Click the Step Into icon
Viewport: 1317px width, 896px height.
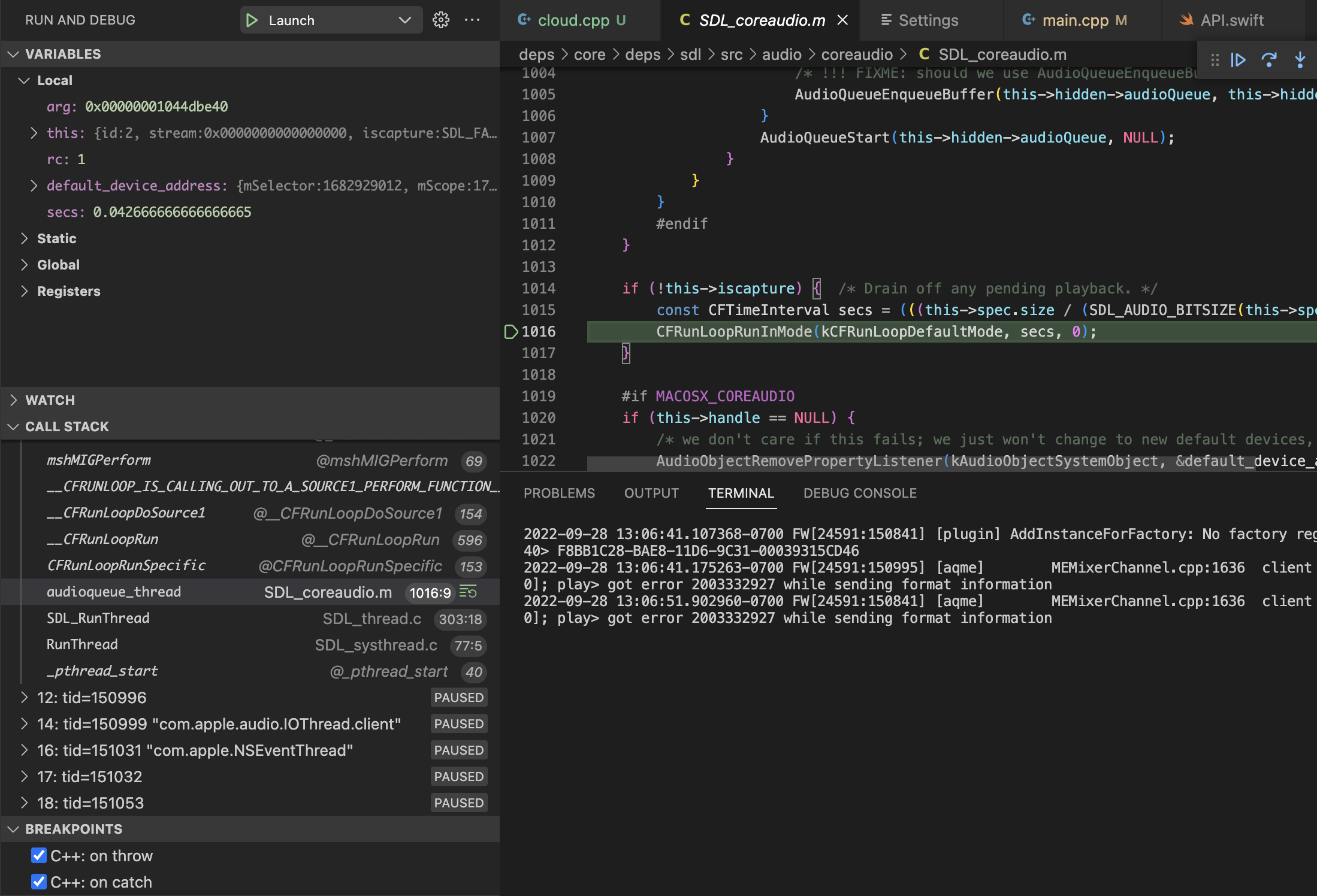tap(1300, 60)
